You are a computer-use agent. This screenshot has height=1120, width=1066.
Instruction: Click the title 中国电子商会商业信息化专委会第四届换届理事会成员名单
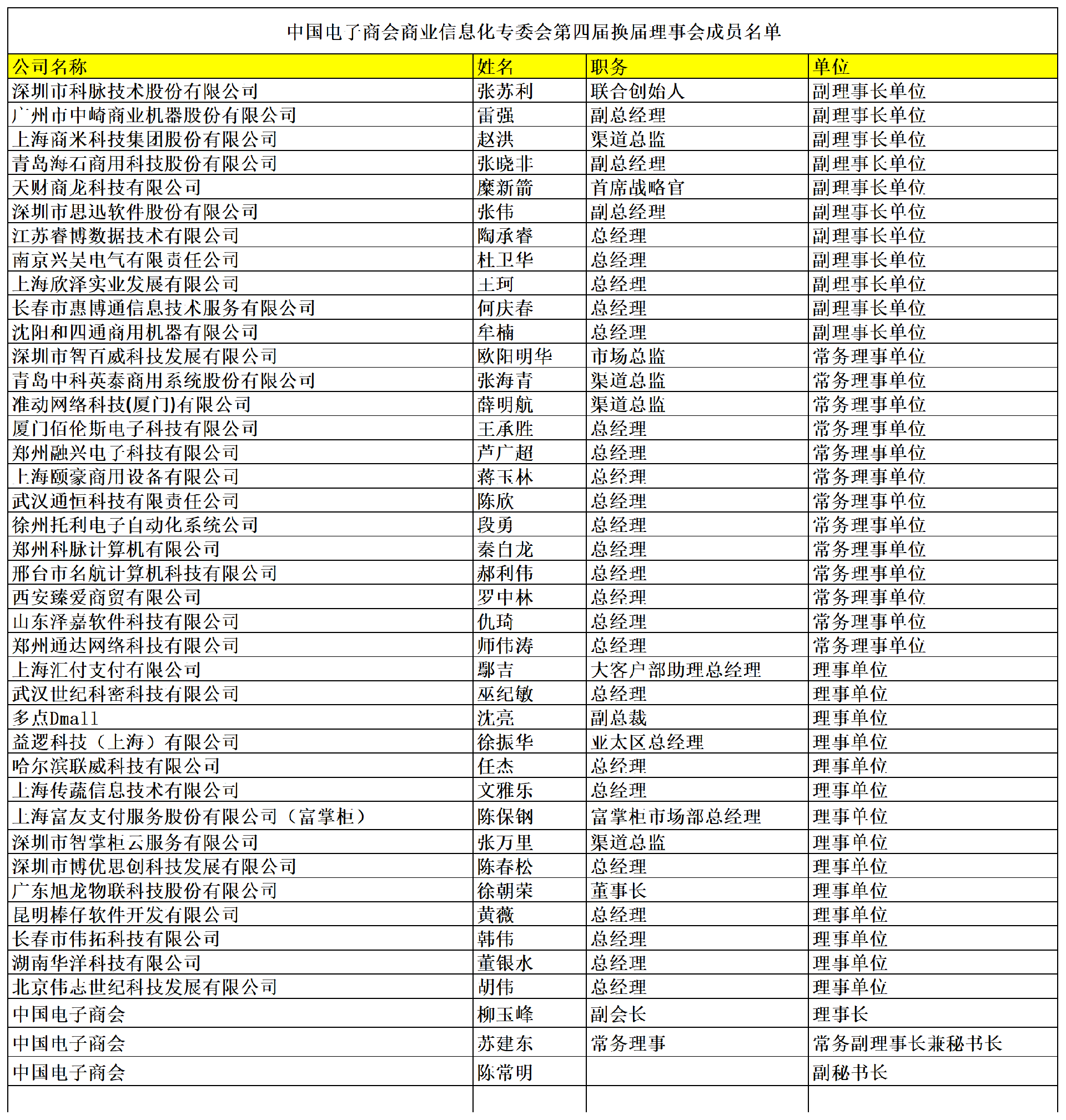coord(533,32)
